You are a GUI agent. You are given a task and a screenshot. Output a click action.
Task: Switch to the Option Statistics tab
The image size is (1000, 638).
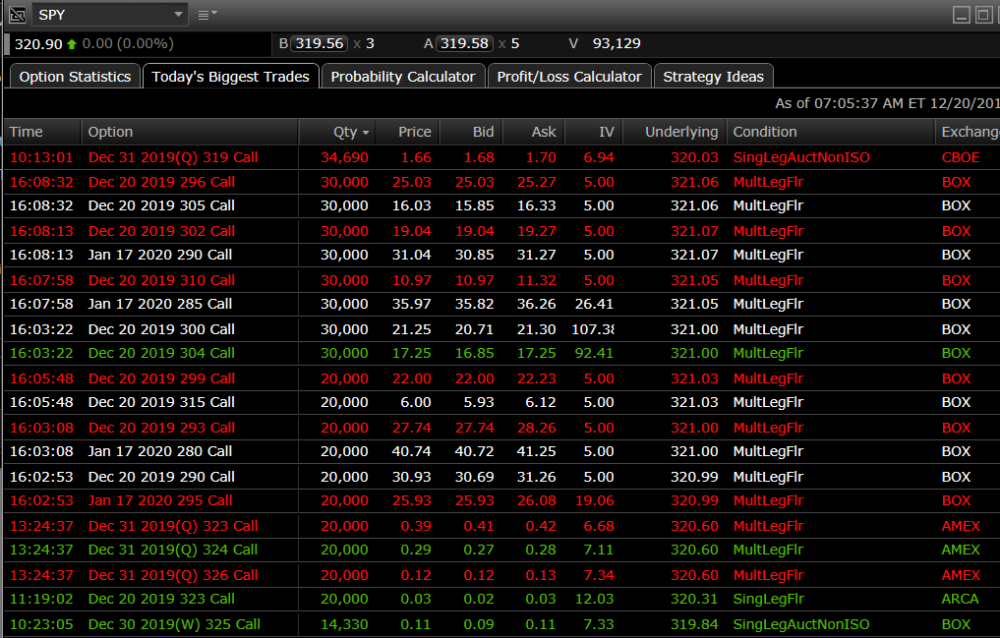(75, 77)
